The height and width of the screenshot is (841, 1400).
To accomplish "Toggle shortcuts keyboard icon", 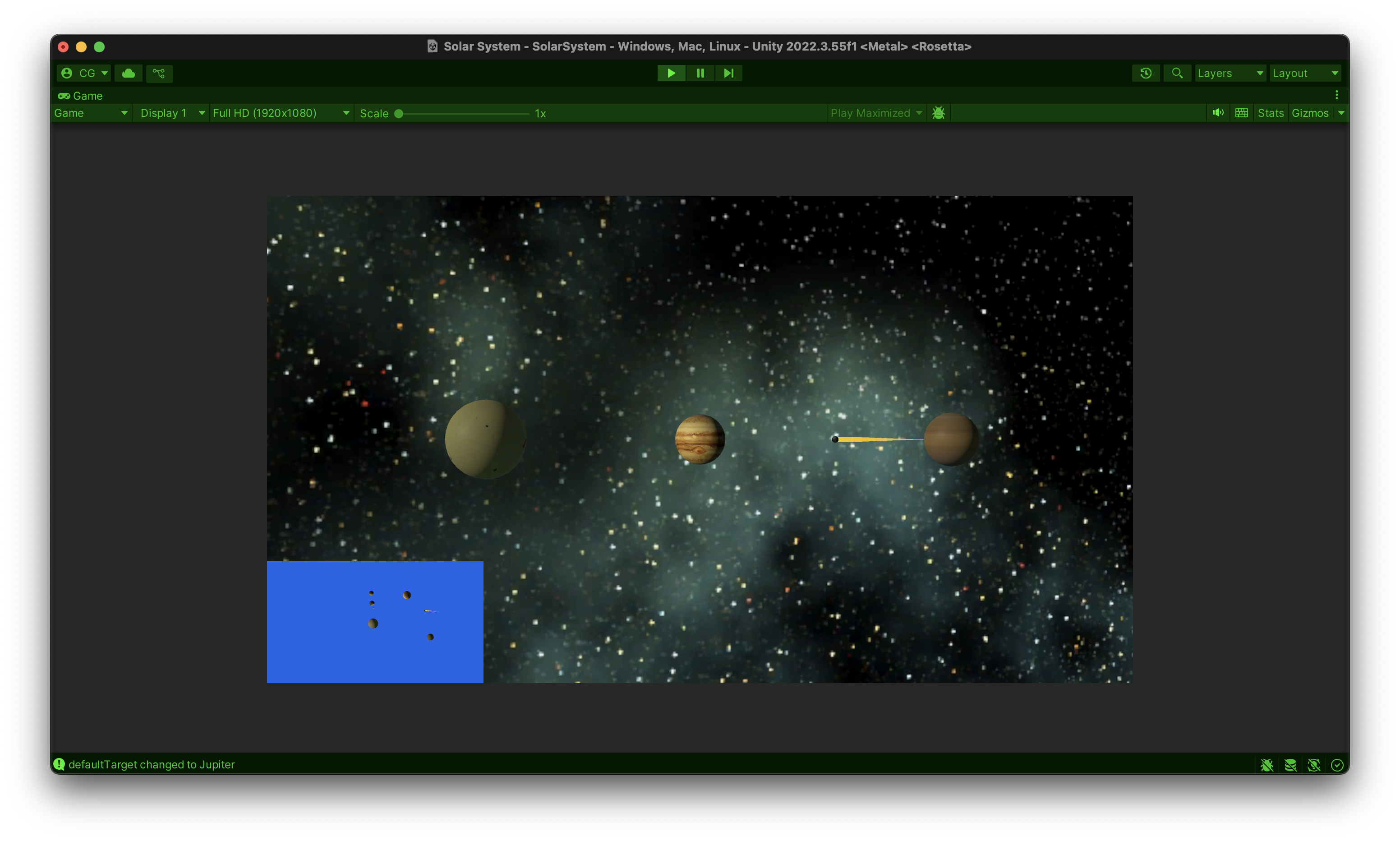I will (1241, 113).
